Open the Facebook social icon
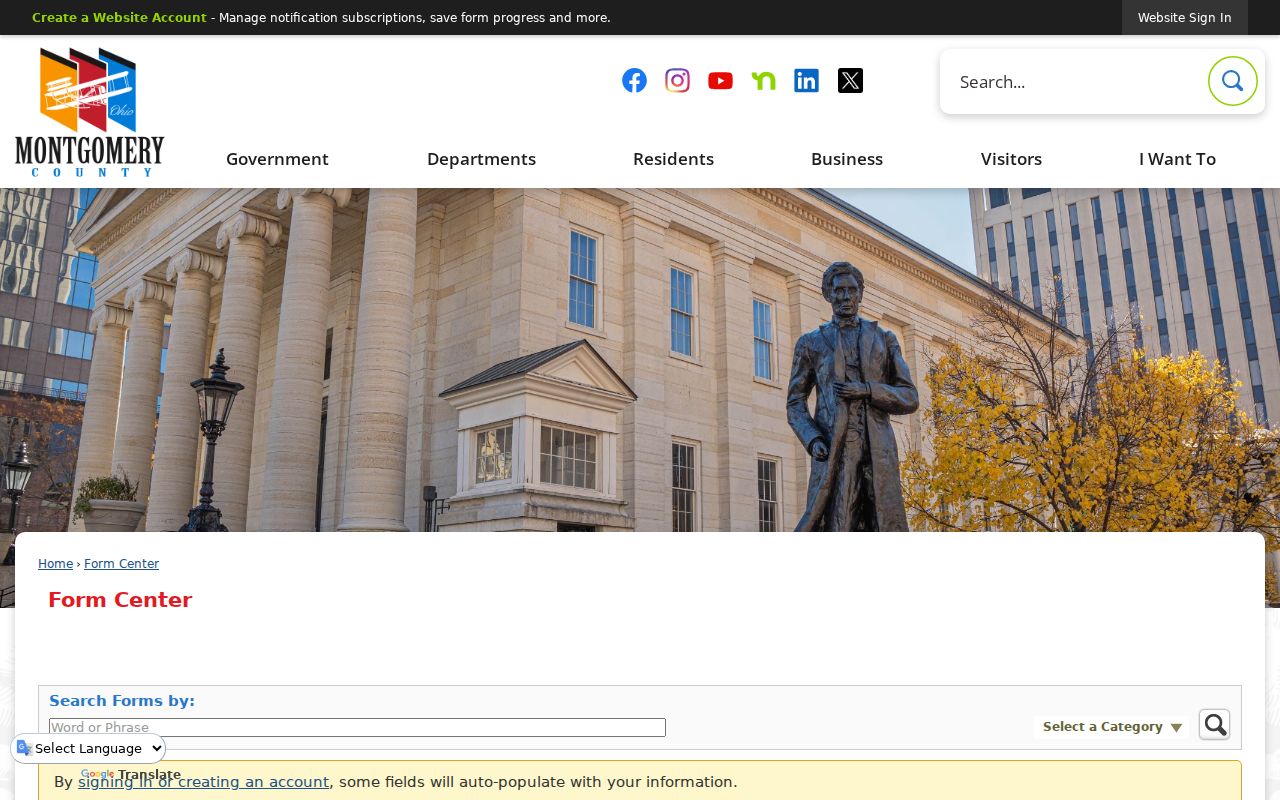1280x800 pixels. (x=634, y=81)
